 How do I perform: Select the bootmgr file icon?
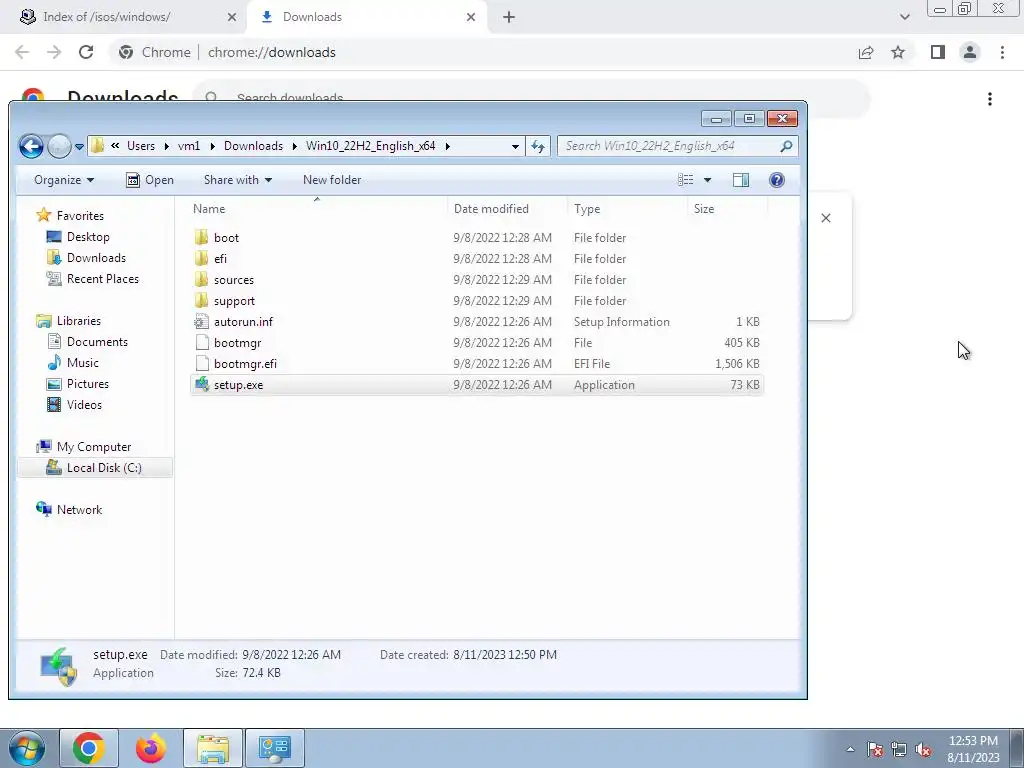tap(202, 343)
